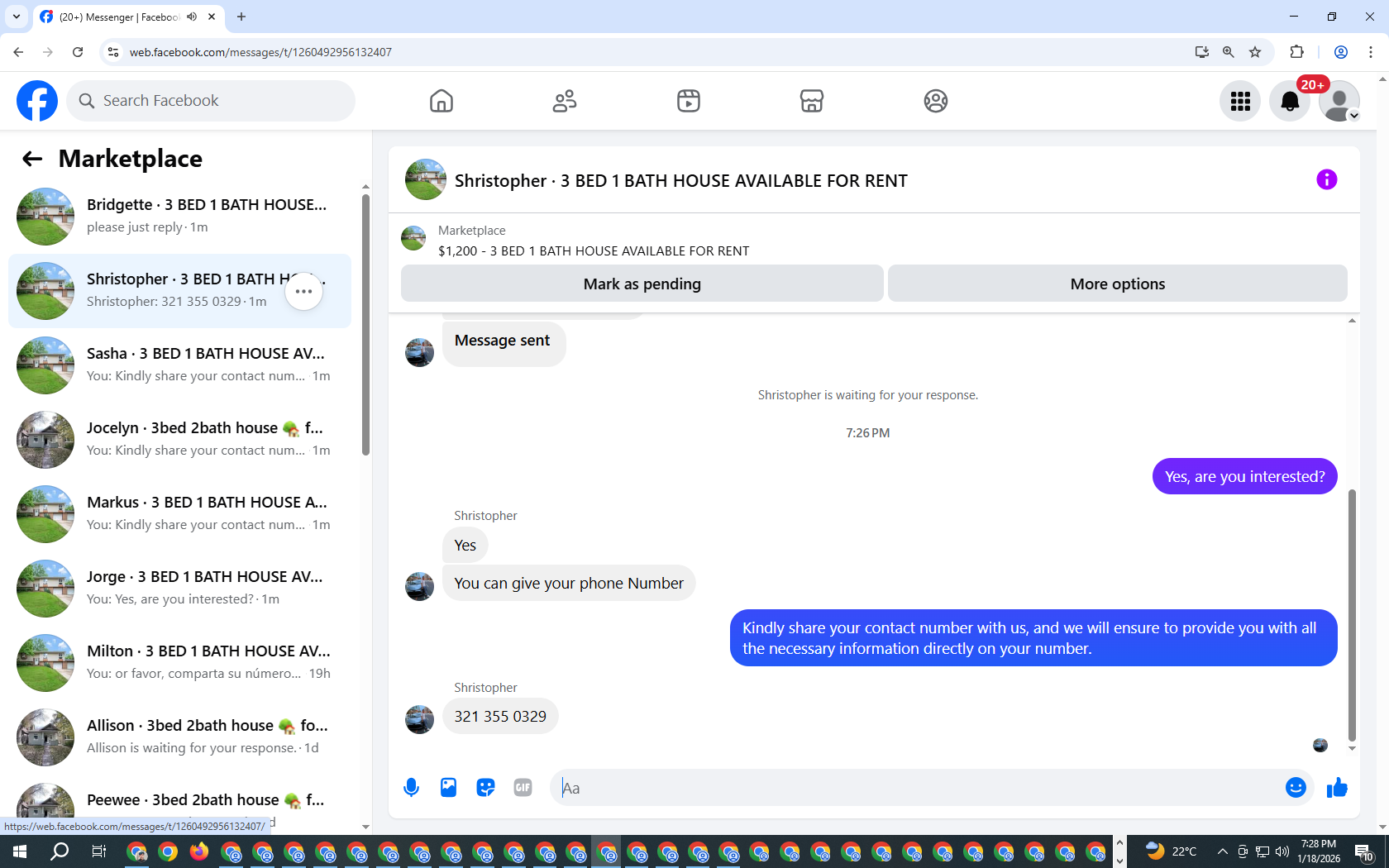Open a new browser tab
The height and width of the screenshot is (868, 1389).
click(x=241, y=17)
